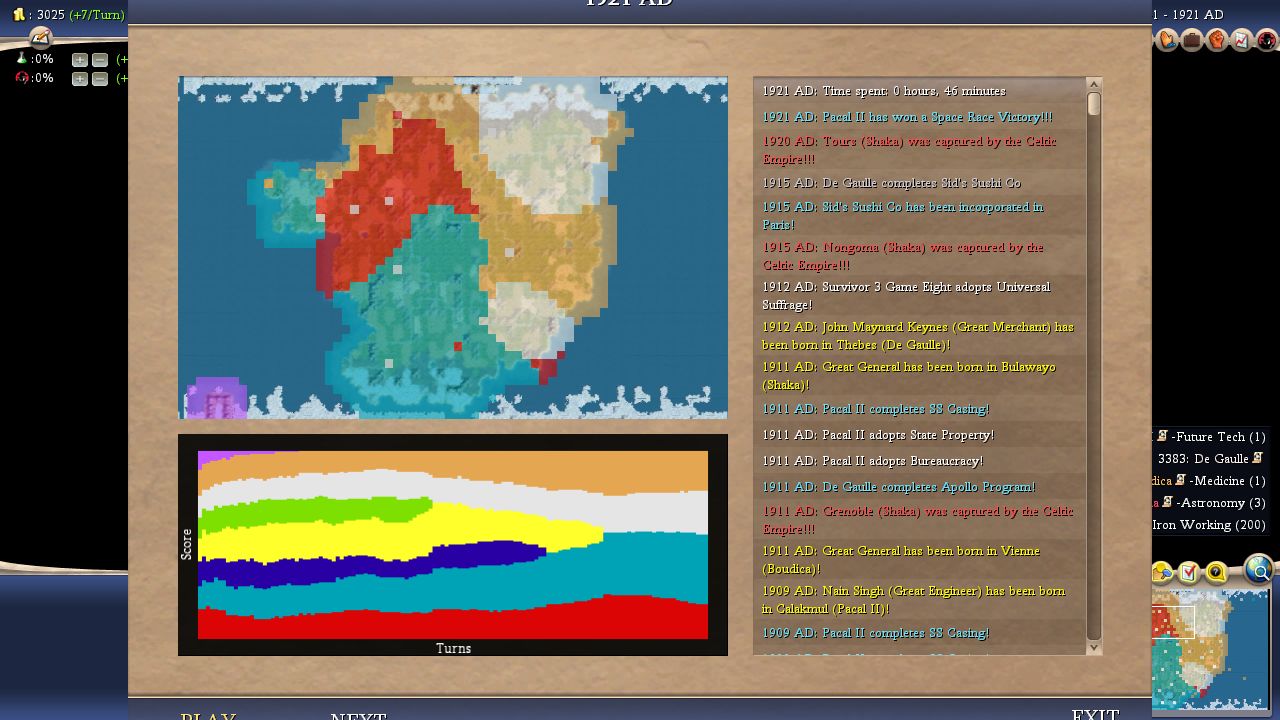
Task: Select log entry about Grenoble captured in 1911
Action: [919, 520]
